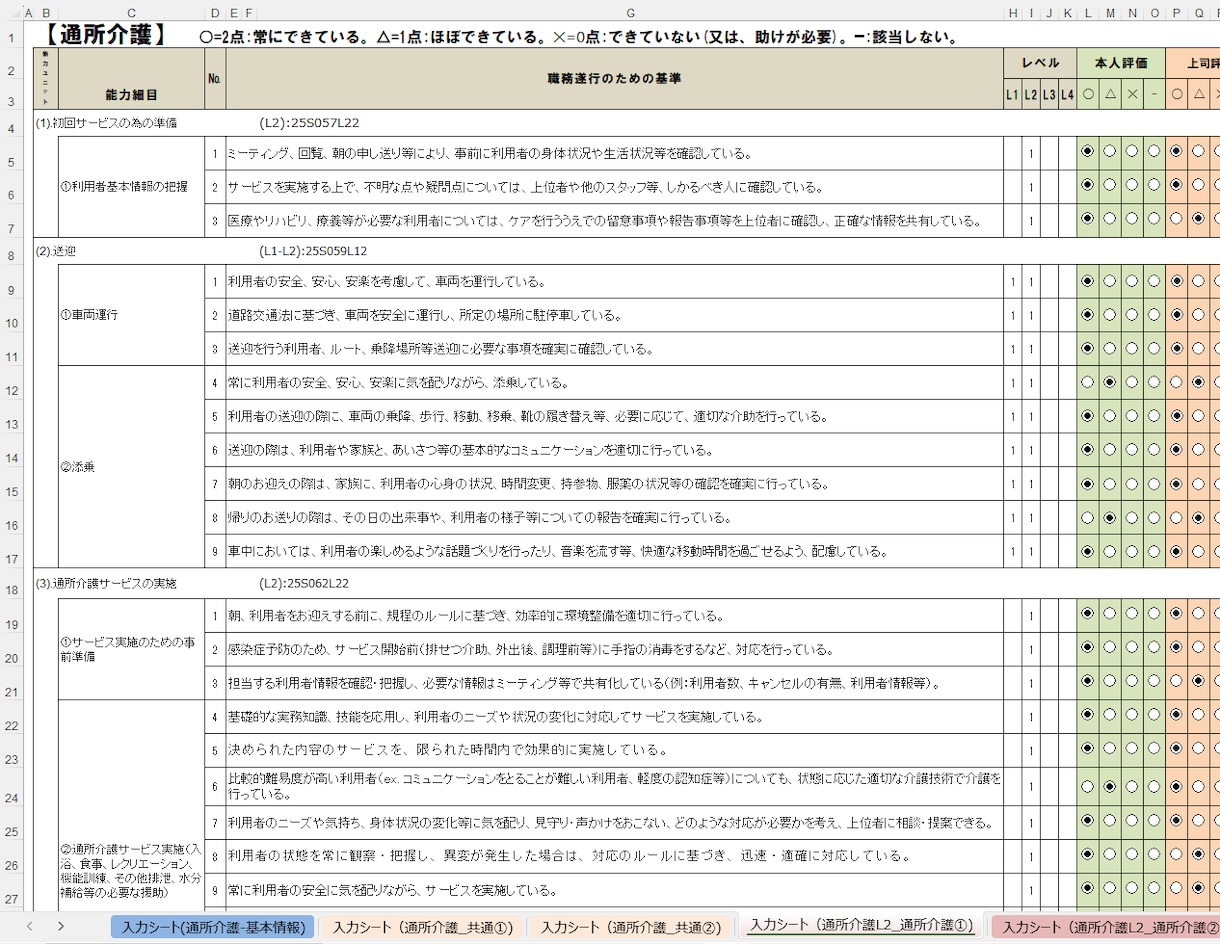The width and height of the screenshot is (1220, 944).
Task: Click code cell (L2):25S057L22
Action: pos(309,124)
